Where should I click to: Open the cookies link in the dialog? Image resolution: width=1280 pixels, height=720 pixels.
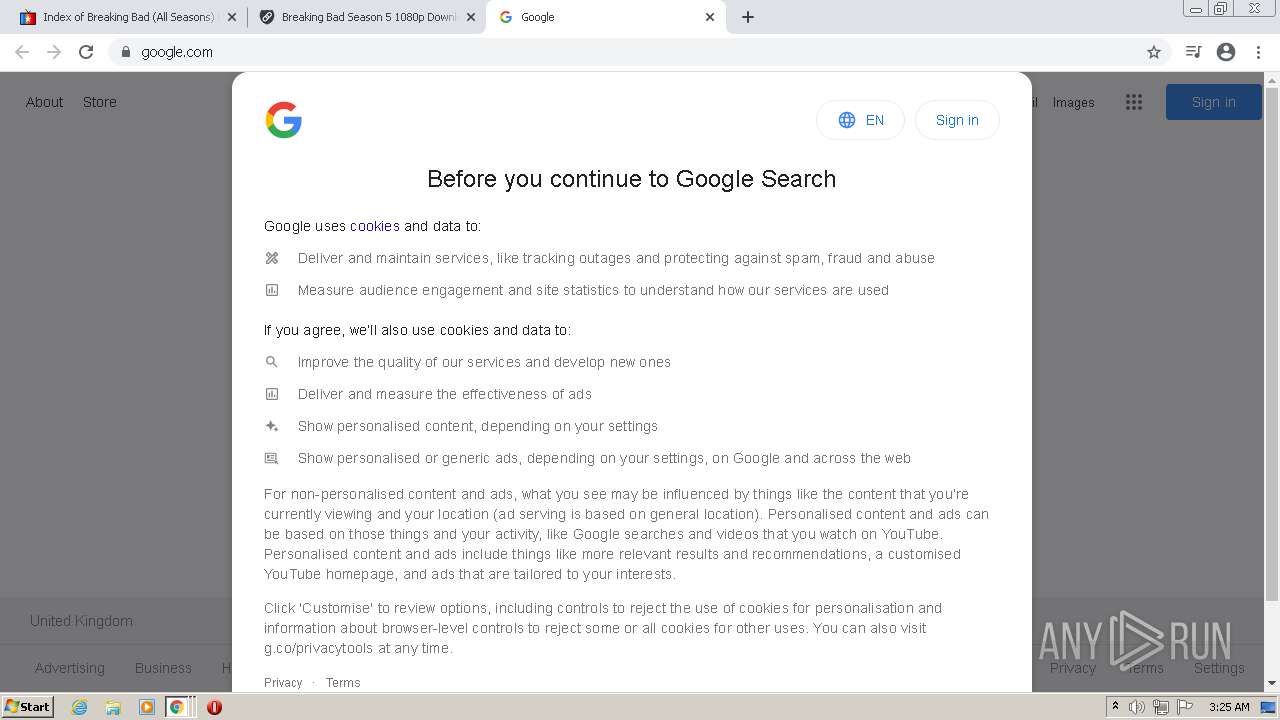point(375,226)
